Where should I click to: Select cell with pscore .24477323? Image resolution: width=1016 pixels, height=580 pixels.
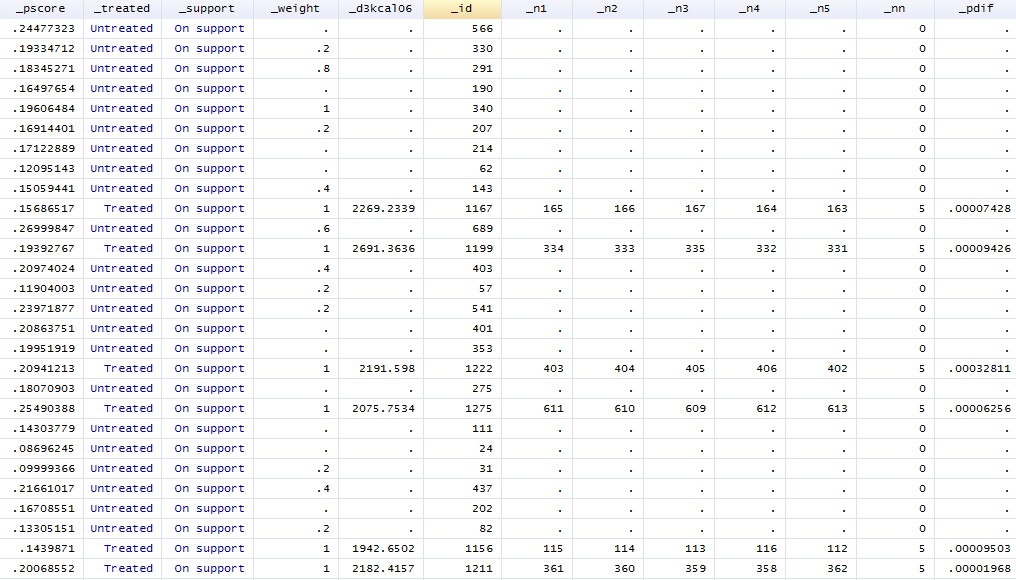point(41,29)
